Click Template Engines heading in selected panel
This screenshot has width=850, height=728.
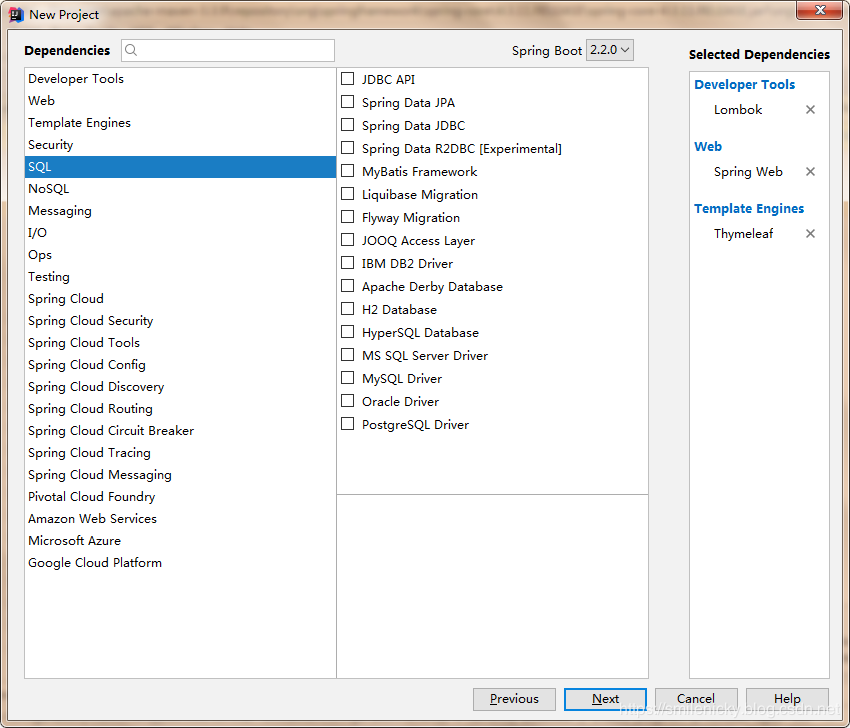coord(749,209)
